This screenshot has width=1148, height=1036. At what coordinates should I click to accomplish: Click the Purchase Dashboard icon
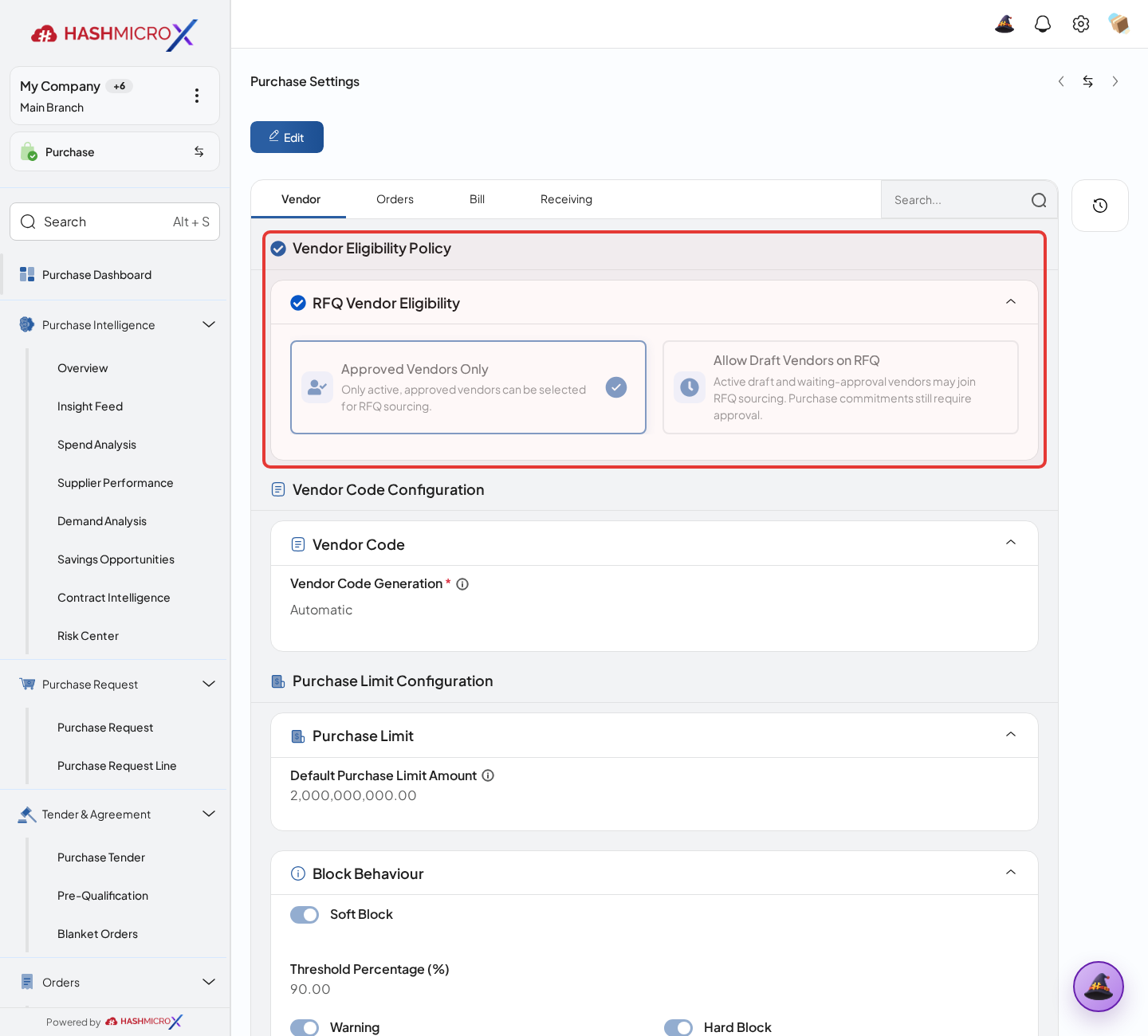[27, 274]
